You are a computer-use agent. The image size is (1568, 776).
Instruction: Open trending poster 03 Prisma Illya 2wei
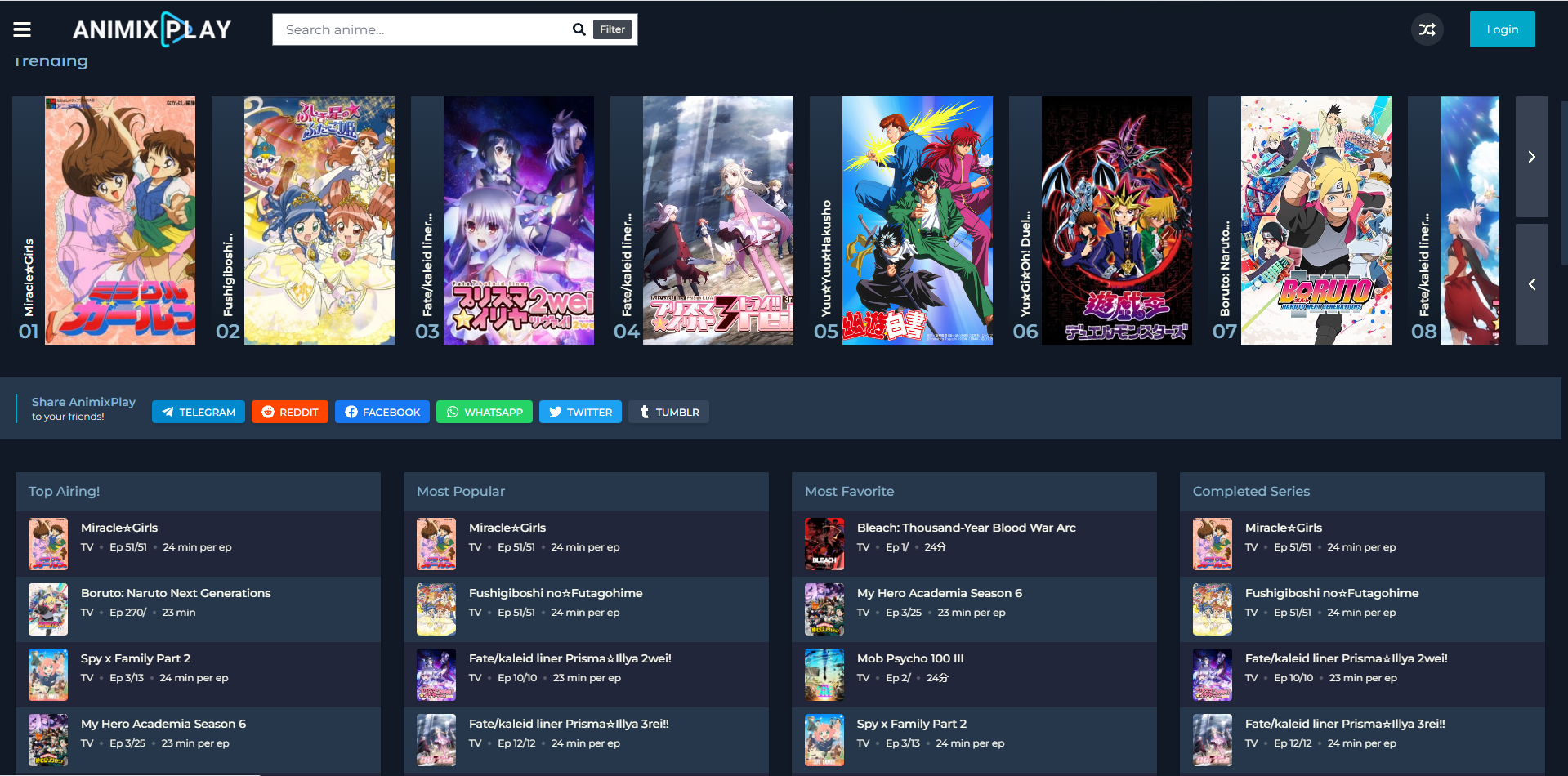coord(519,221)
